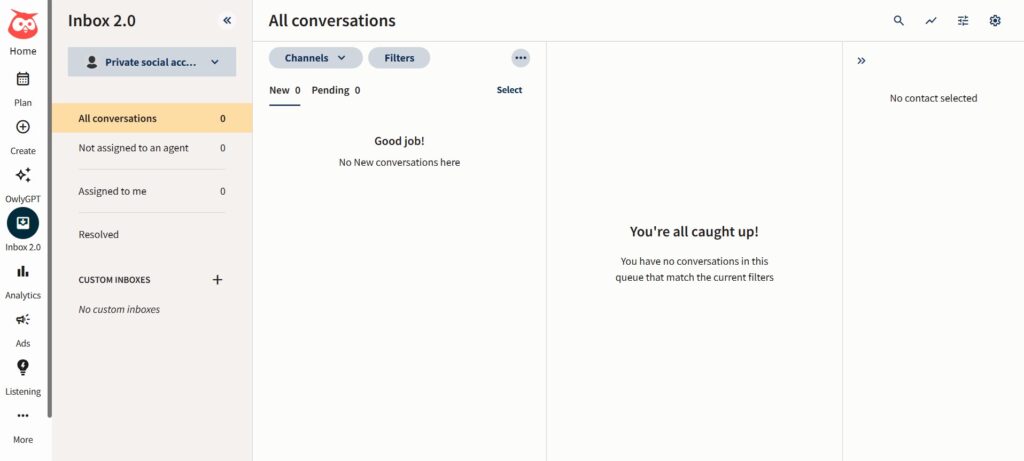Add a custom inbox with plus
This screenshot has width=1024, height=461.
coord(217,279)
